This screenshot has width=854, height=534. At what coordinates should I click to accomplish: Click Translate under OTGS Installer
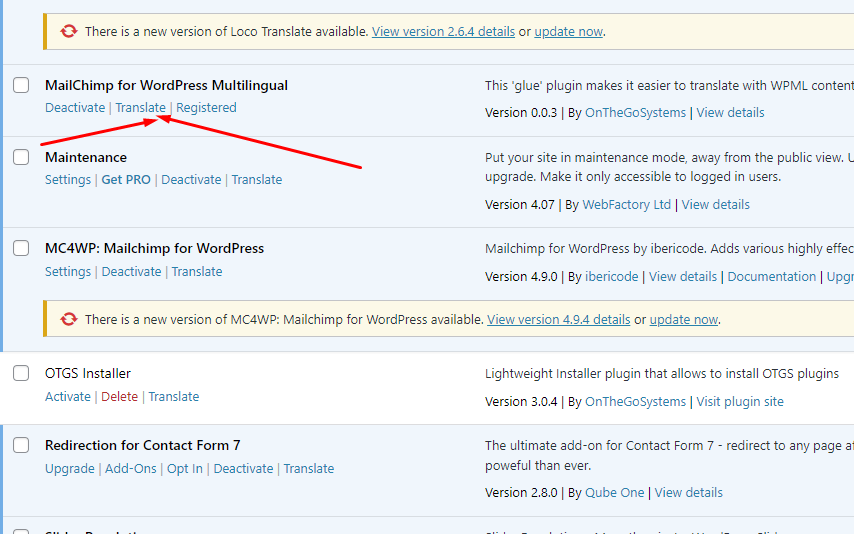pos(174,397)
